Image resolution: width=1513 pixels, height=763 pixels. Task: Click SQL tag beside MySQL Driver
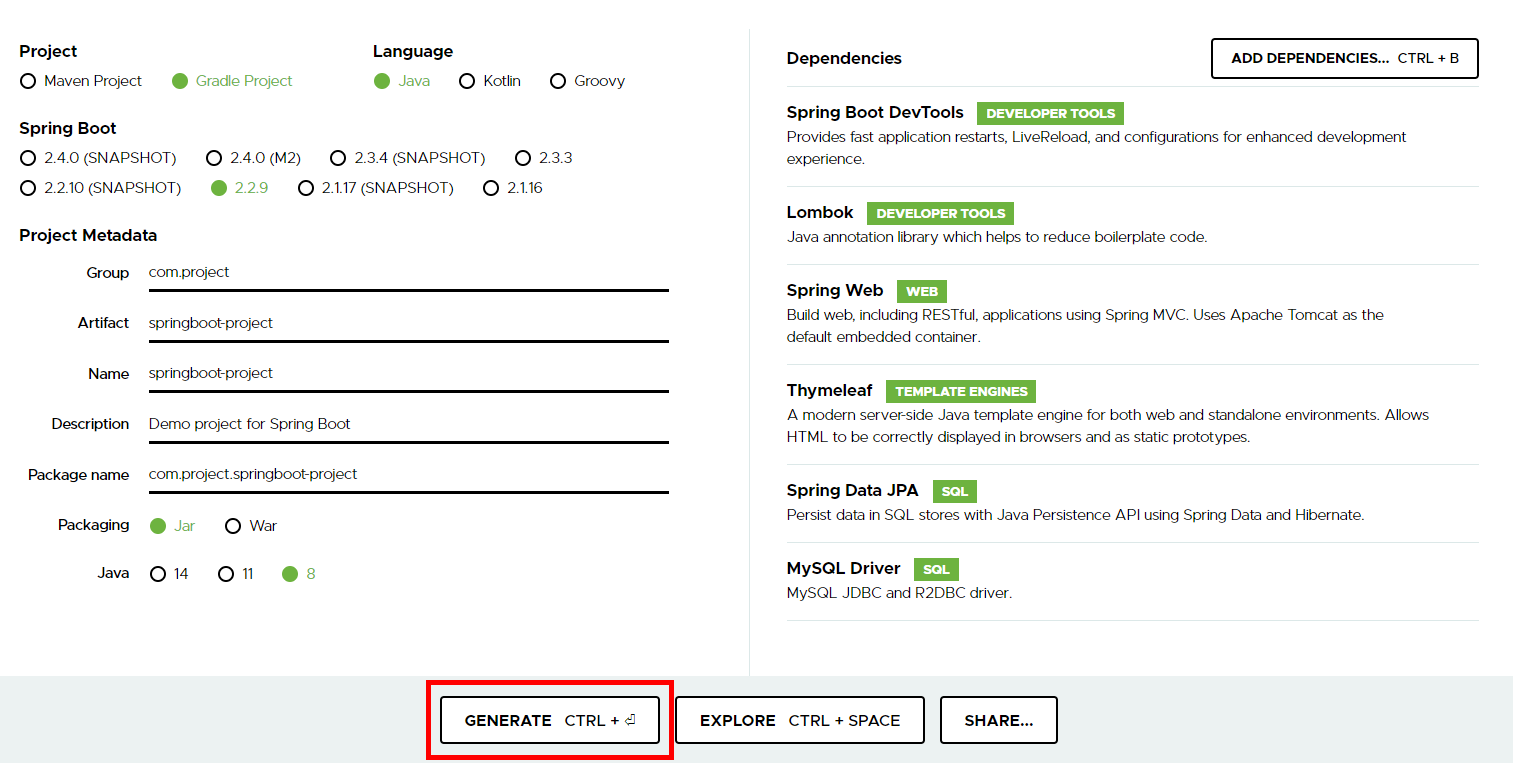point(937,569)
